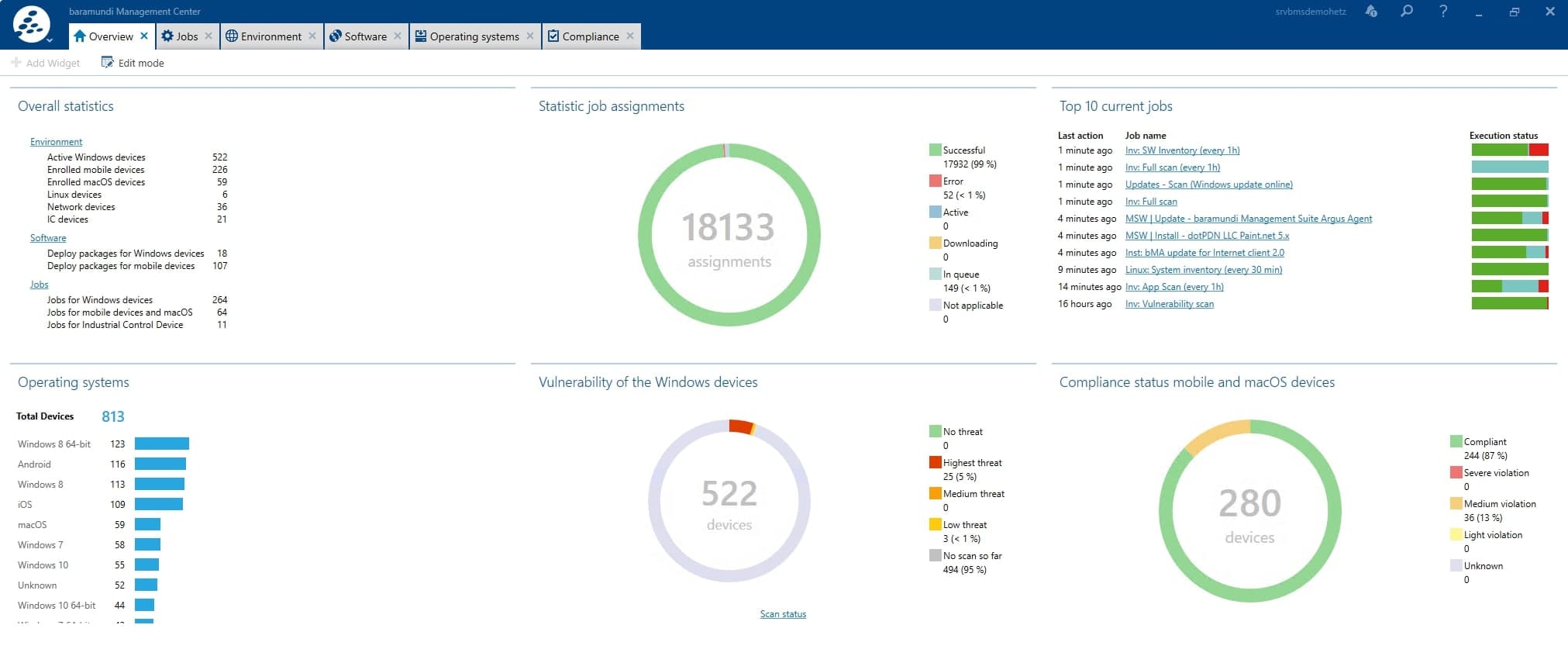The width and height of the screenshot is (1568, 656).
Task: Select the Overview home icon
Action: tap(80, 36)
